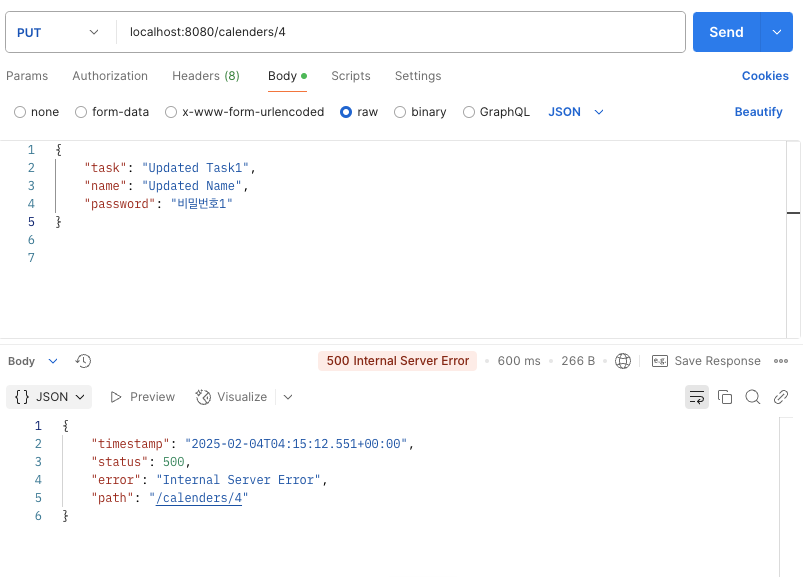Screen dimensions: 803x577
Task: Search within the response body
Action: [x=752, y=397]
